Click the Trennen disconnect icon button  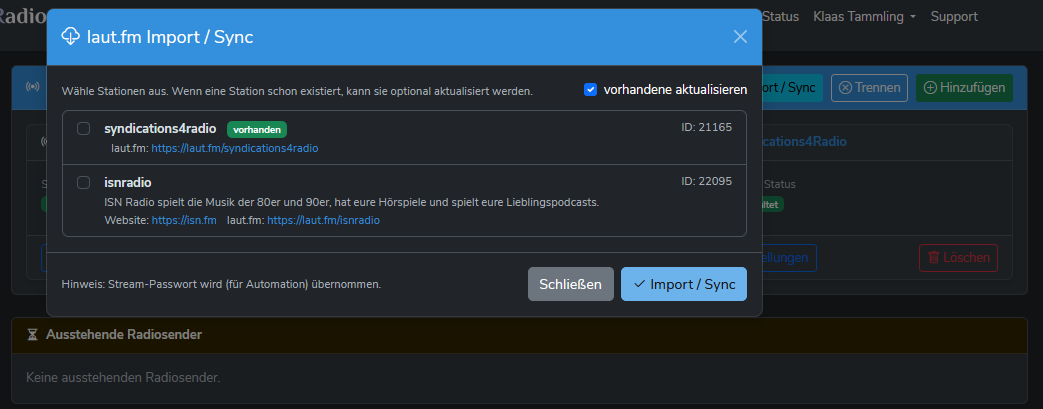click(845, 88)
